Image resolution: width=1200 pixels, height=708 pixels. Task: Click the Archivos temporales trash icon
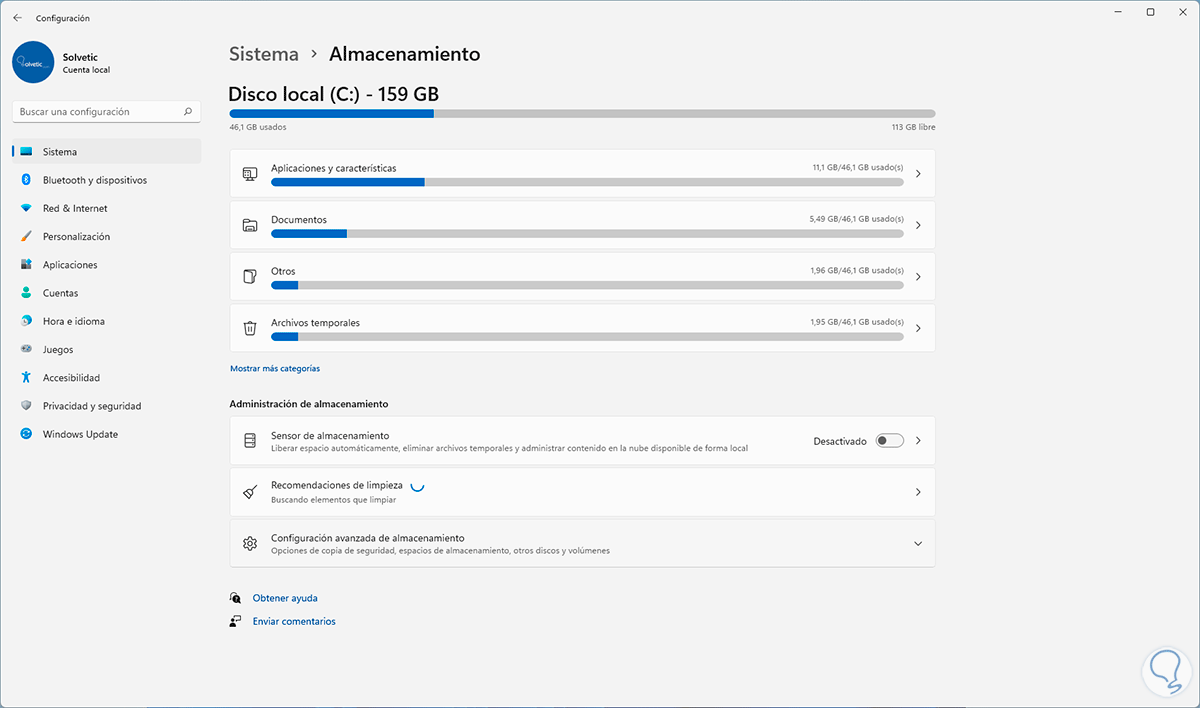point(250,328)
